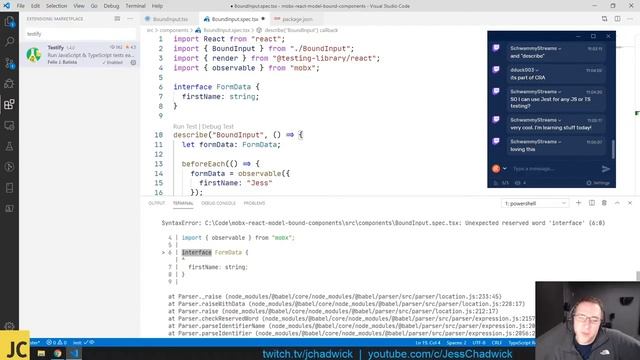
Task: Click the extensions search box with testify
Action: coord(80,34)
